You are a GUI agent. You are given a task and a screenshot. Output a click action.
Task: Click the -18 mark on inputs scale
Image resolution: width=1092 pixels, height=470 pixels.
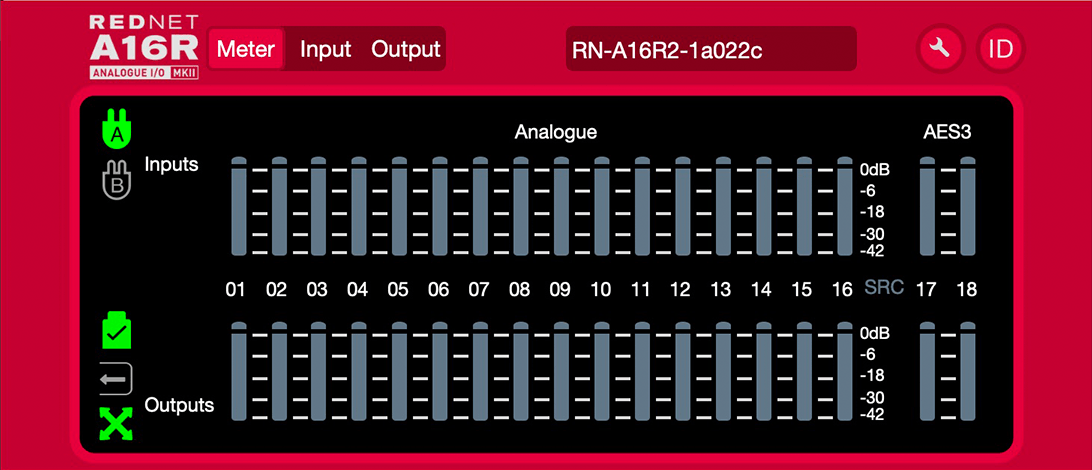point(871,212)
